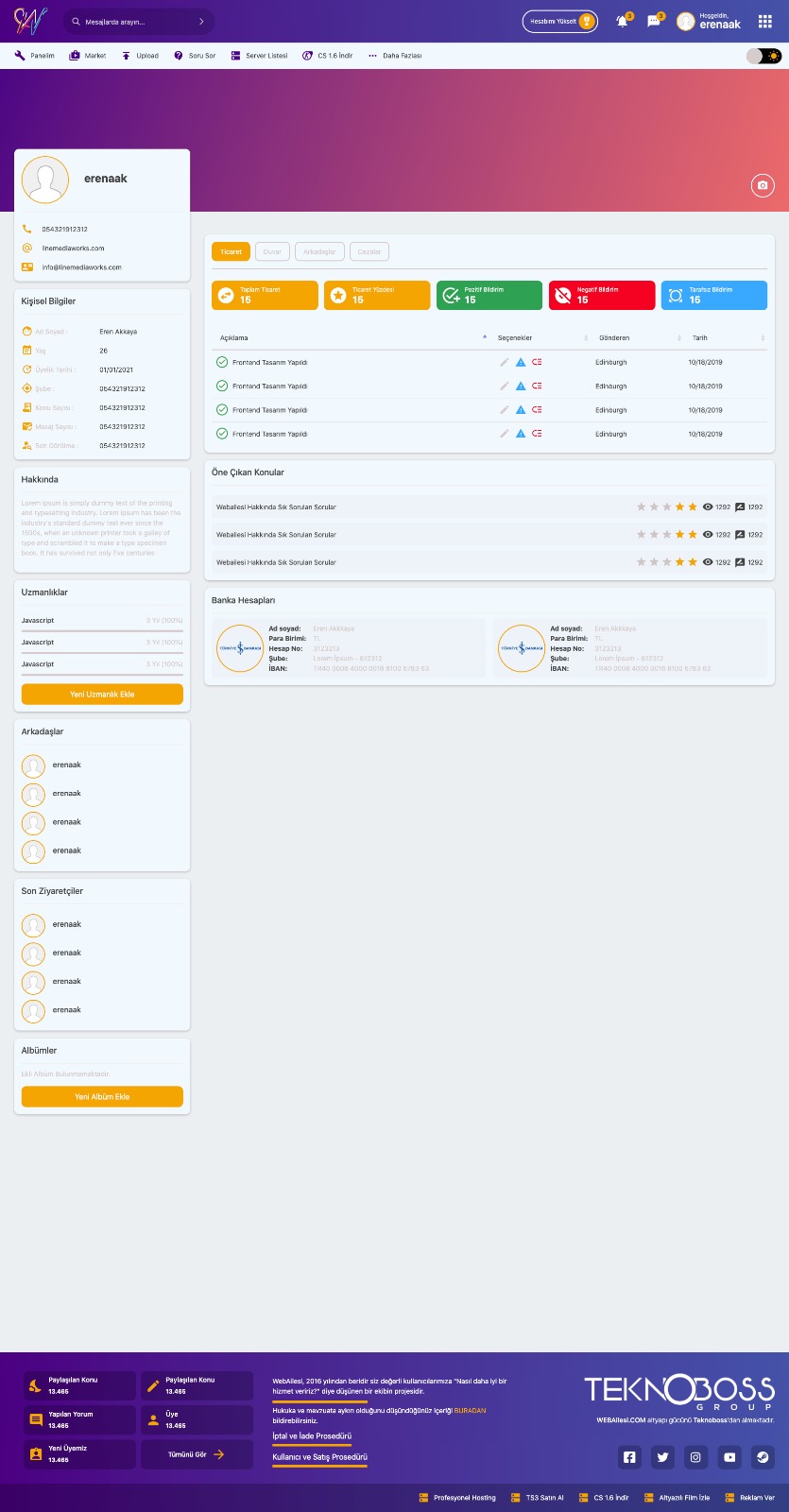Click the BURADAN link in footer

[470, 1410]
